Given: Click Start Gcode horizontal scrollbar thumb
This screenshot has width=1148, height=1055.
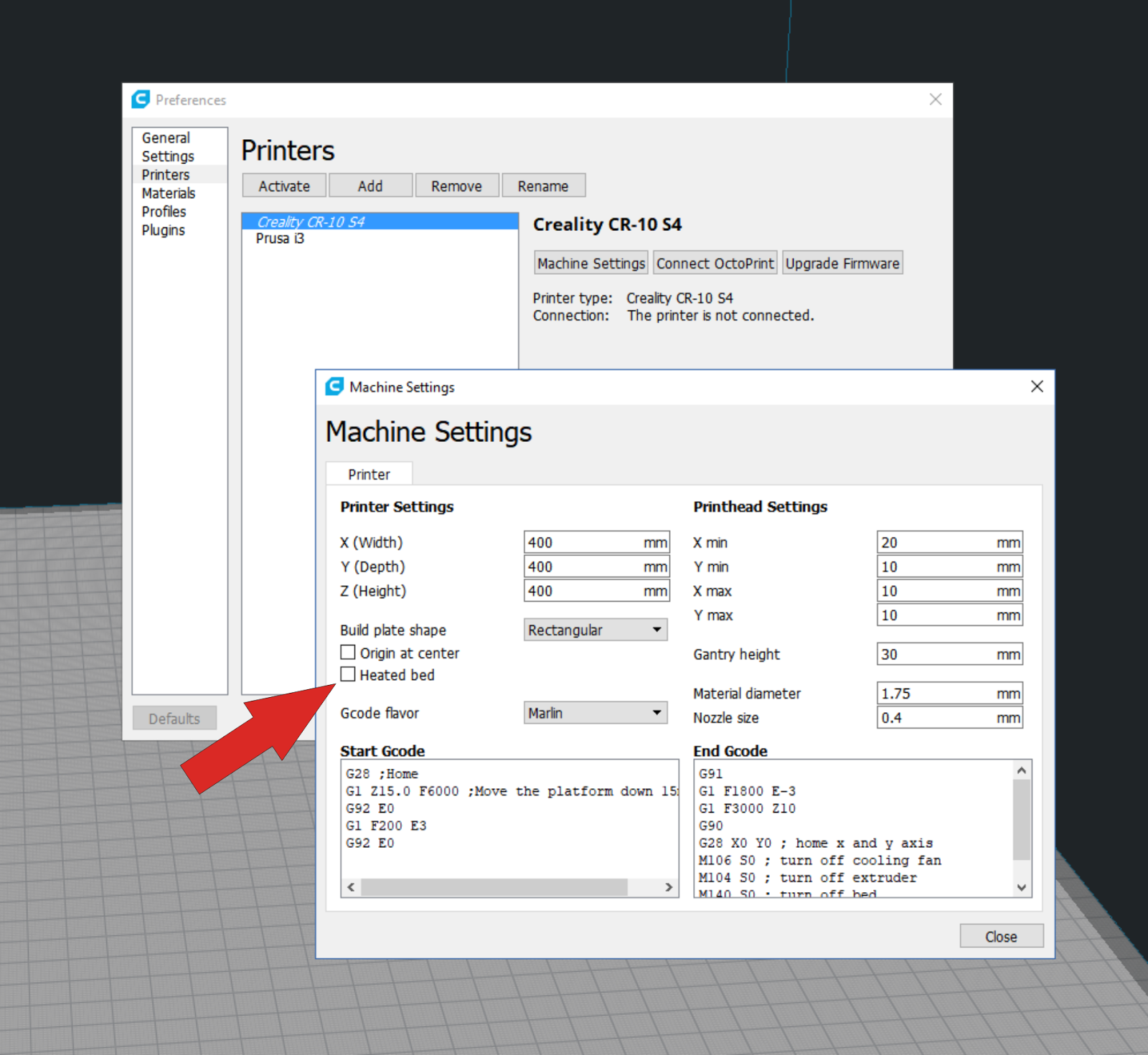Looking at the screenshot, I should pos(494,887).
